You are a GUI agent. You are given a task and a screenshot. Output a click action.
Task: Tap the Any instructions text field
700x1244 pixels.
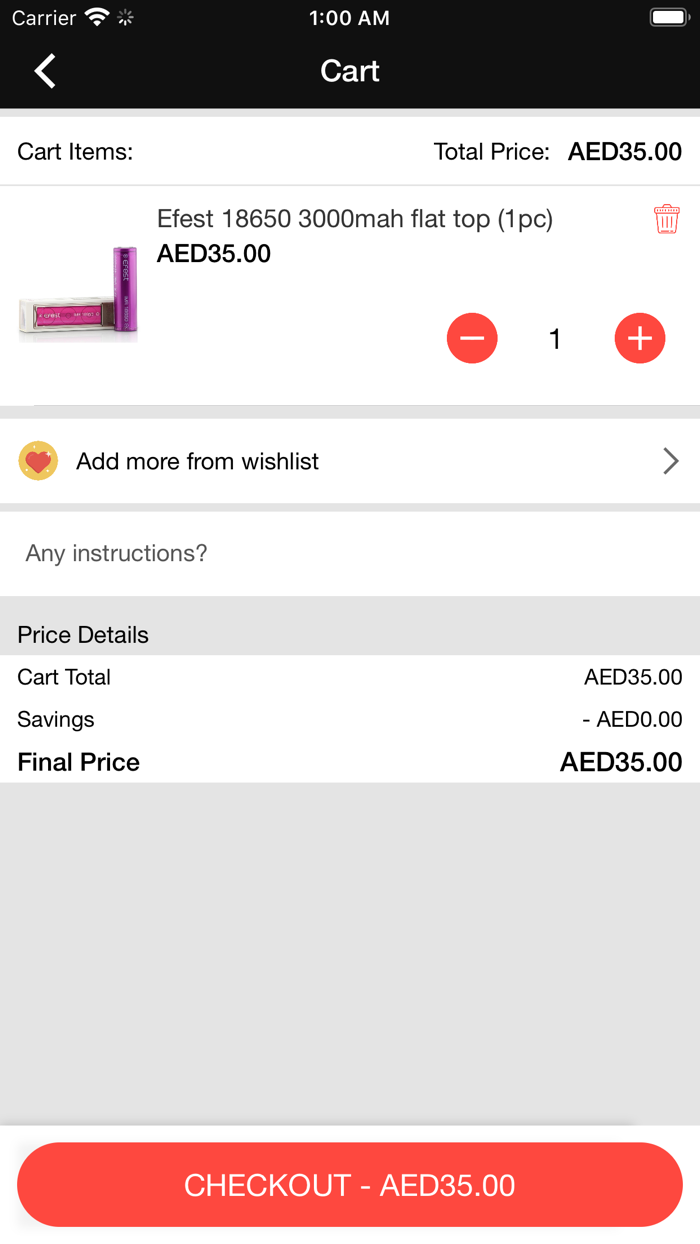350,553
